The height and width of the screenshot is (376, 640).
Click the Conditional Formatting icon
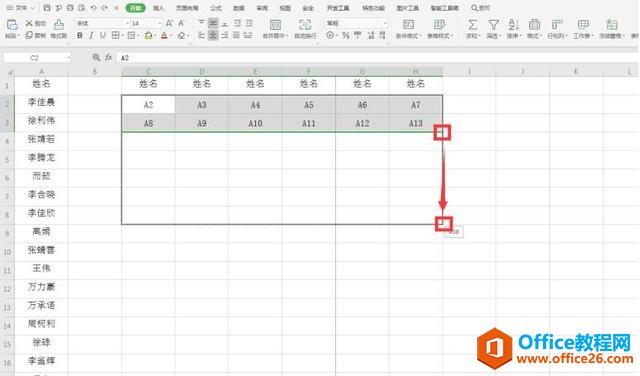(x=408, y=24)
